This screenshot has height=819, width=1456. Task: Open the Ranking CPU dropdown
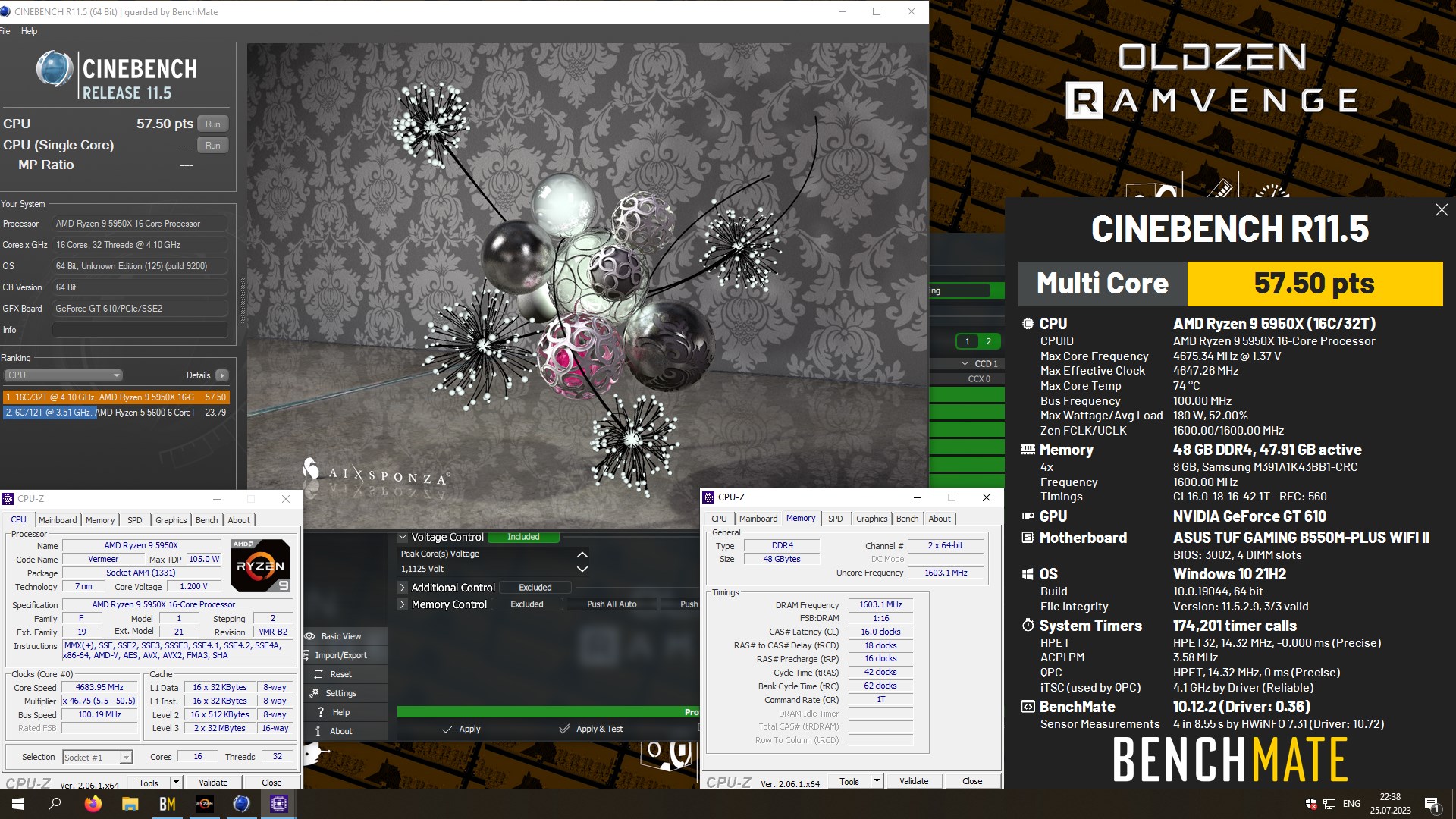(63, 375)
